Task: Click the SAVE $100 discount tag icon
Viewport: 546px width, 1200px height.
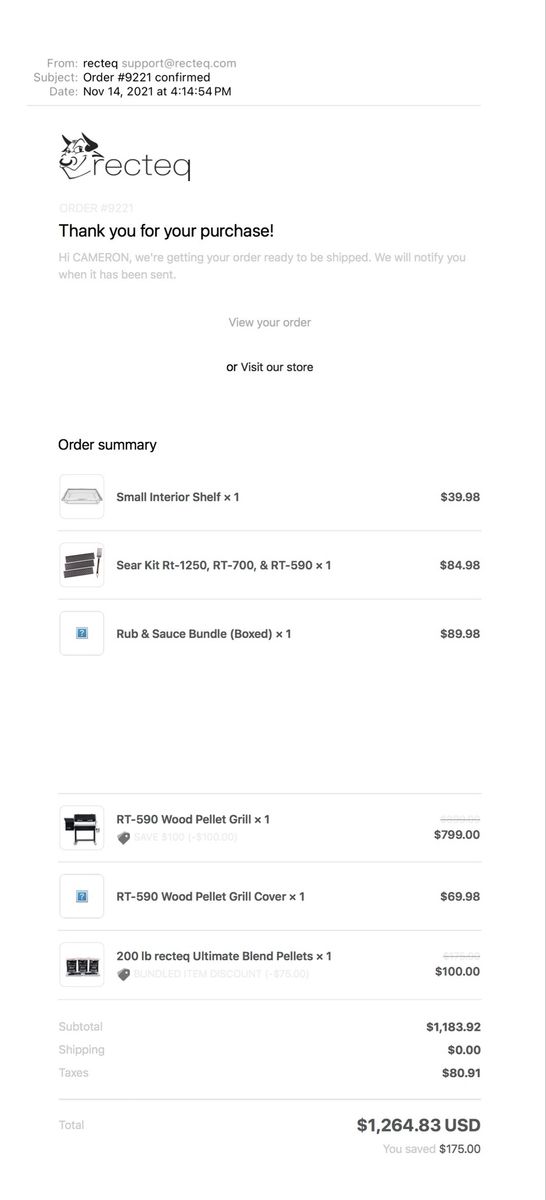Action: coord(124,837)
